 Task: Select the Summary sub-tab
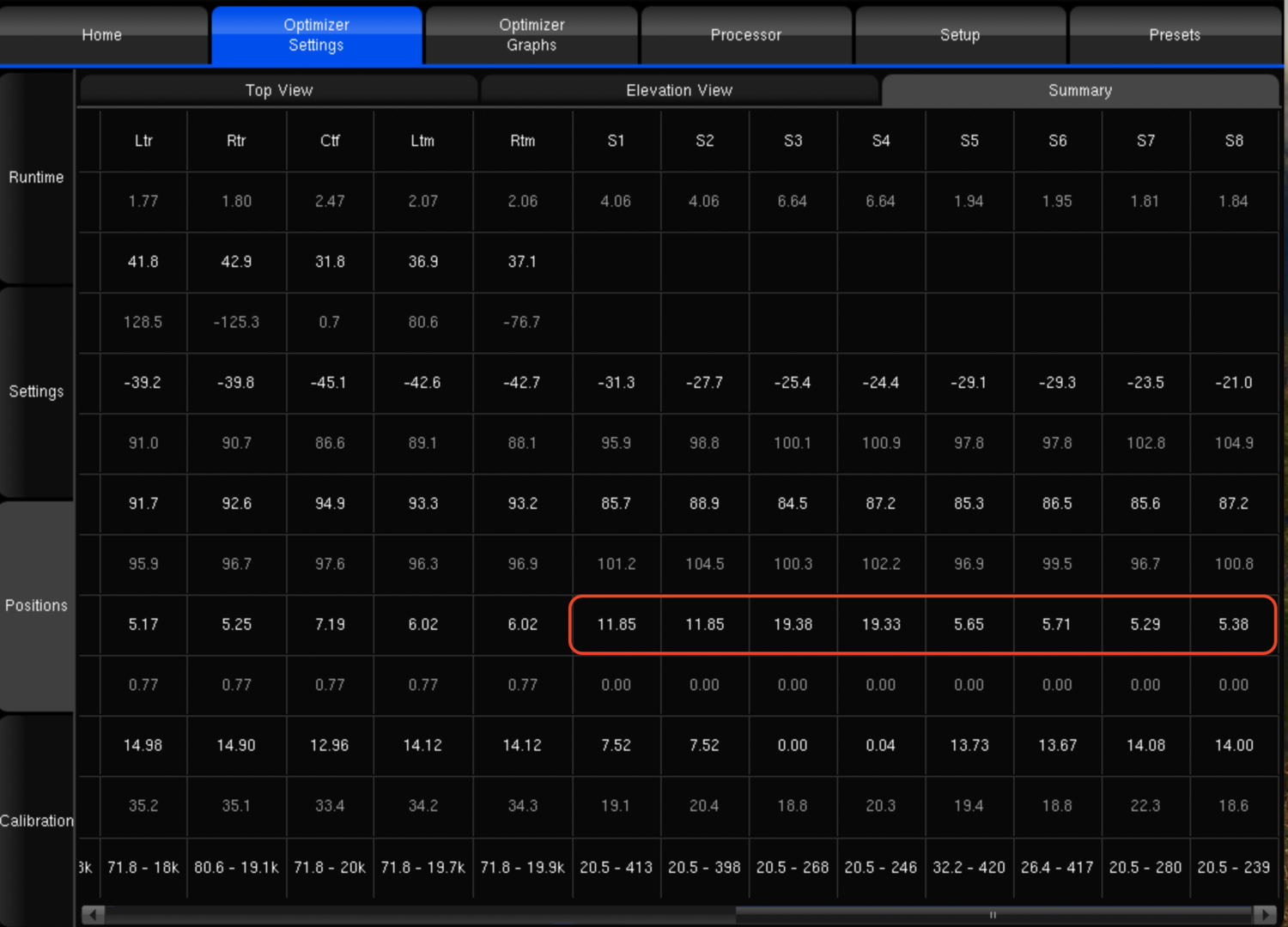(x=1080, y=90)
